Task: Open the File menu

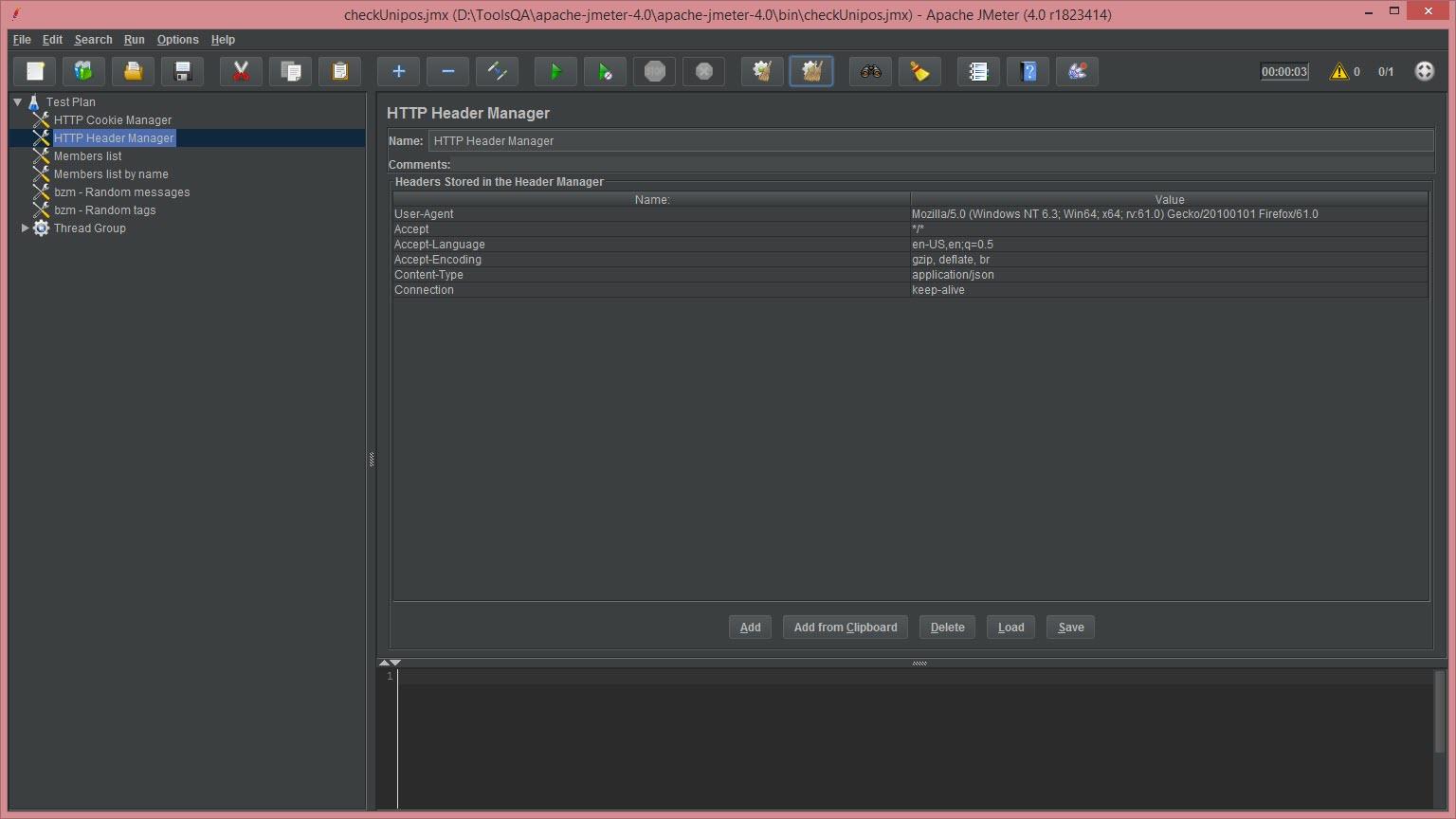Action: pos(22,40)
